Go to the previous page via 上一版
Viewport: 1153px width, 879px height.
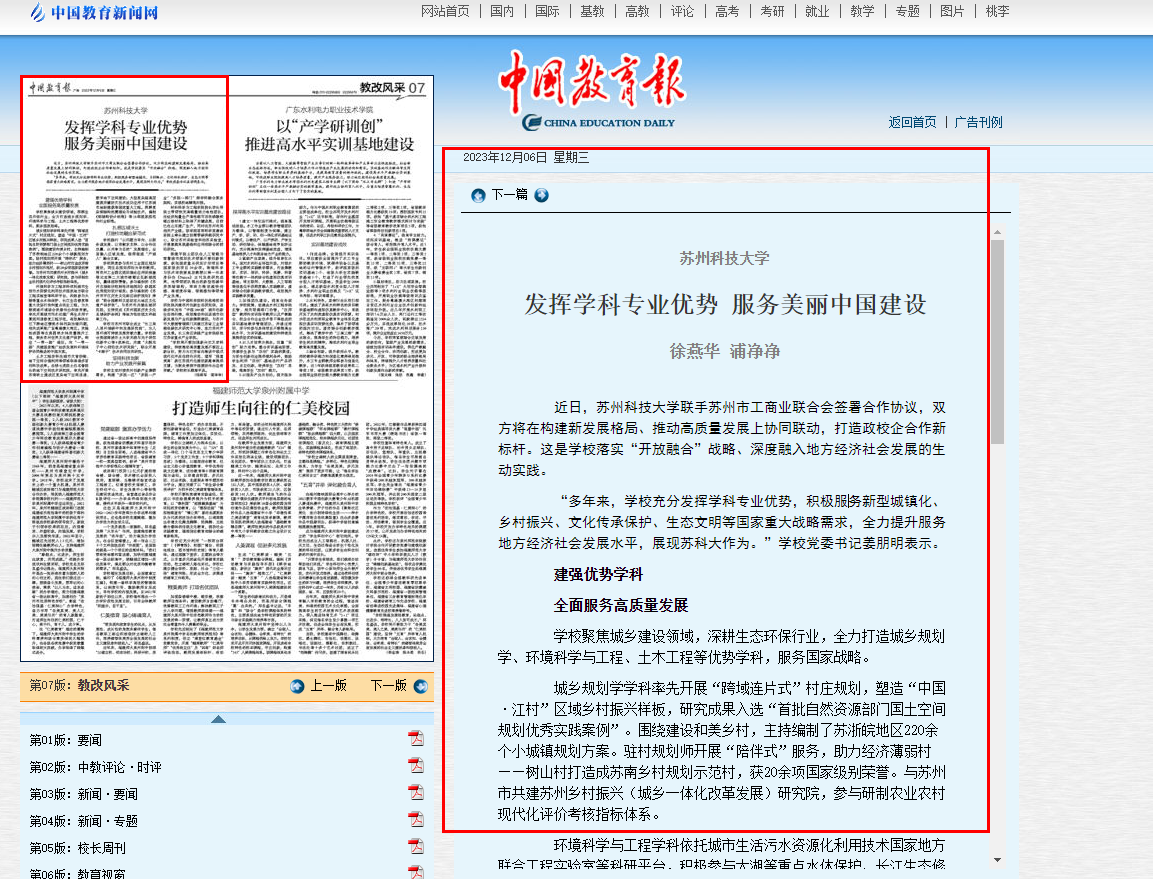[x=328, y=686]
